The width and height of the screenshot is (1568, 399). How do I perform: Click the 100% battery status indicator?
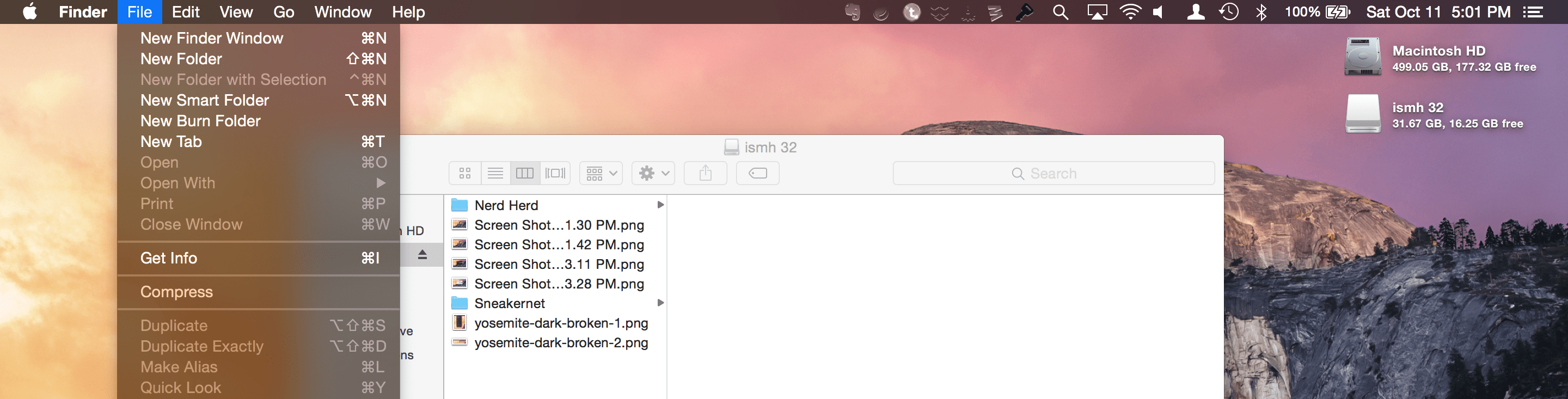coord(1317,12)
